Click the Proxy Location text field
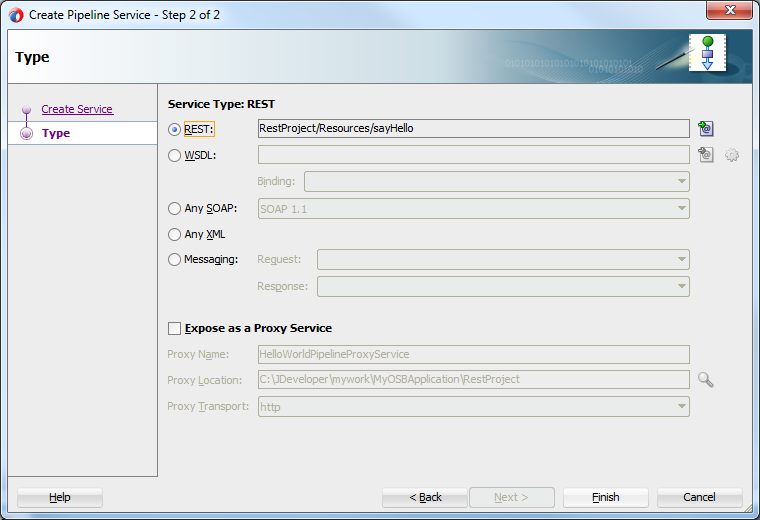760x520 pixels. click(x=474, y=379)
